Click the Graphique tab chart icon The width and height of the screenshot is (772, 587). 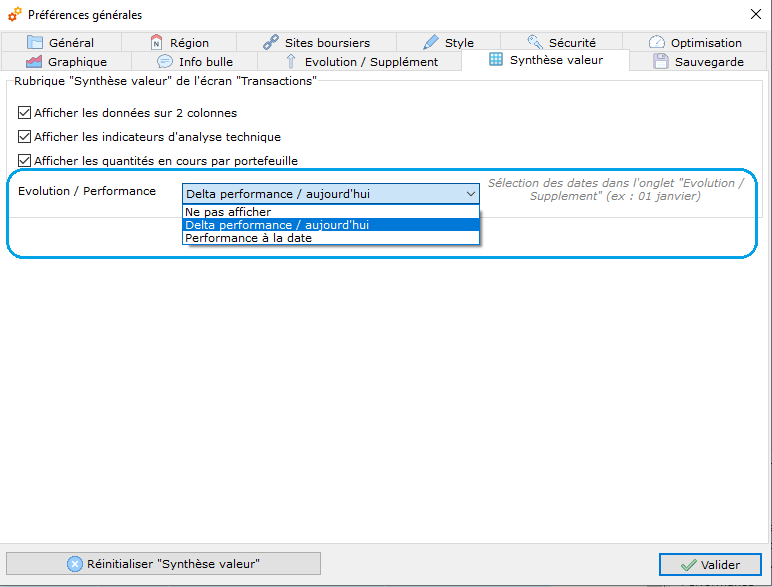click(x=34, y=62)
